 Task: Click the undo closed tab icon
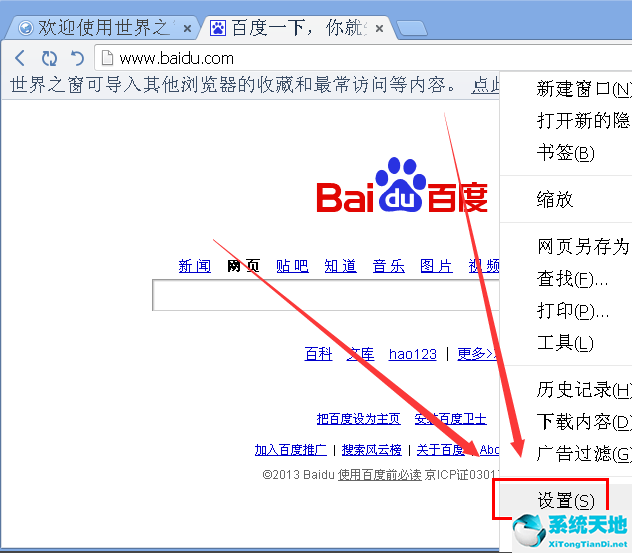(77, 58)
